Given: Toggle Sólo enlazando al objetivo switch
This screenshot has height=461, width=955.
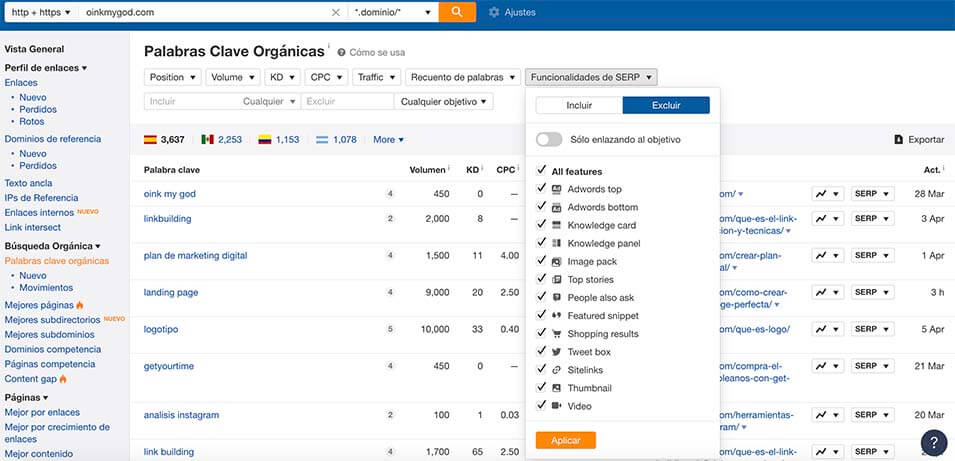Looking at the screenshot, I should click(549, 139).
